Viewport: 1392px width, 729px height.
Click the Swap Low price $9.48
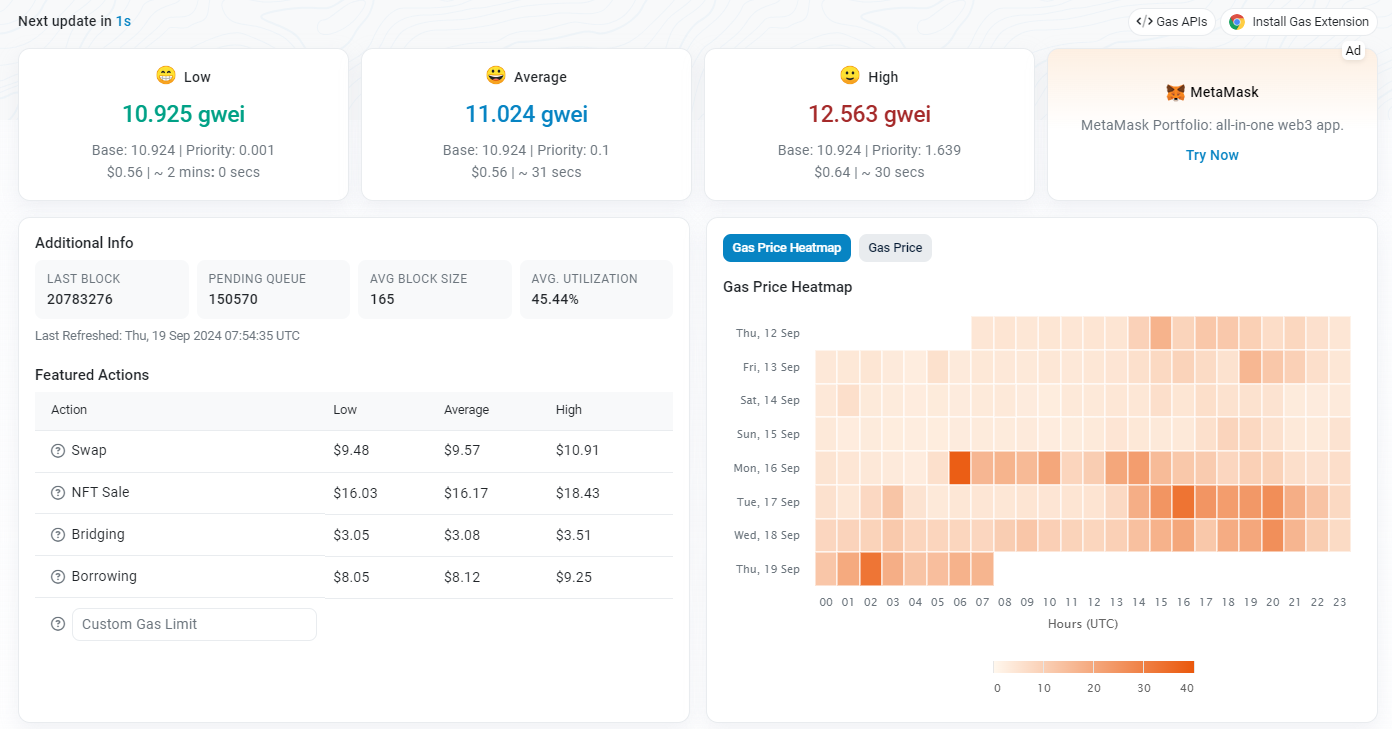click(351, 451)
